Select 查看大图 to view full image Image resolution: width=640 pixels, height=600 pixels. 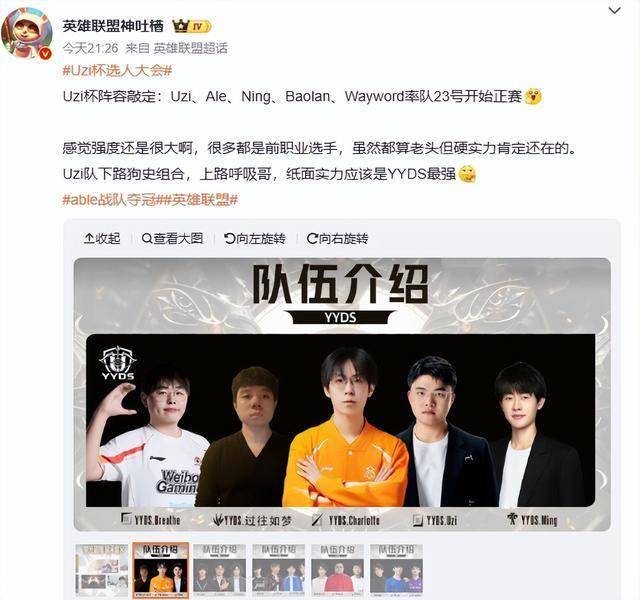(x=172, y=238)
